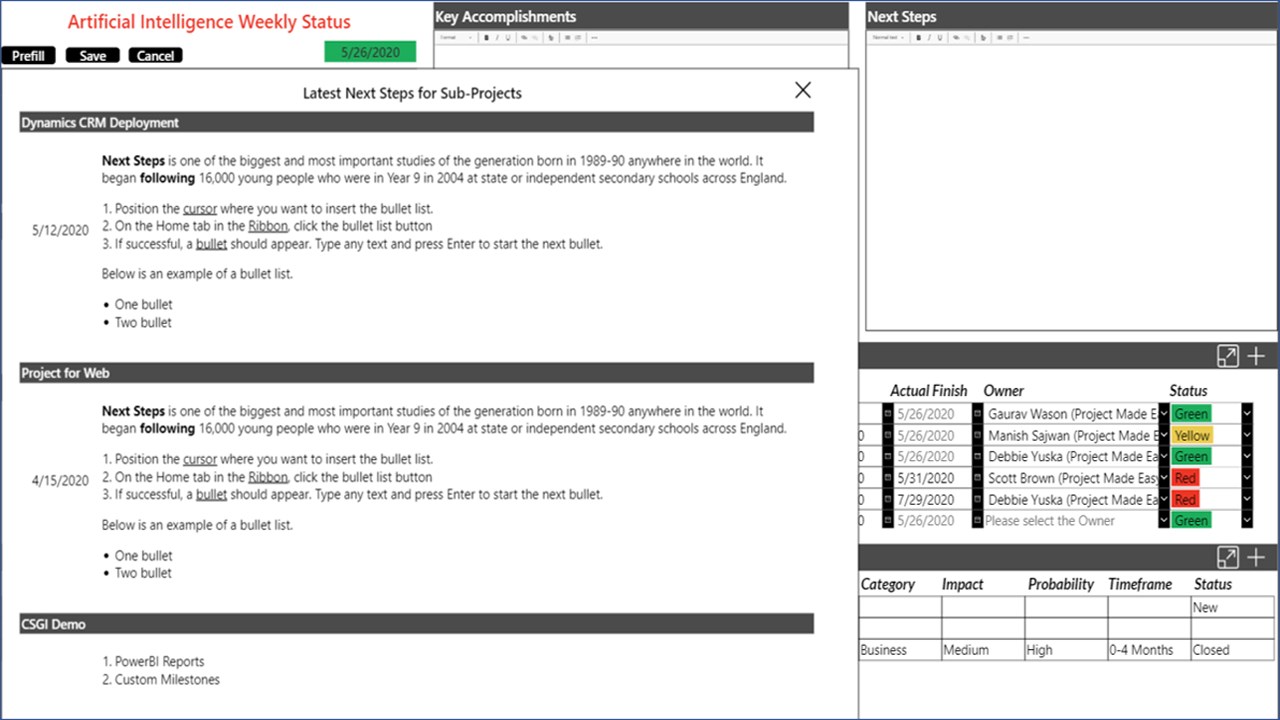The height and width of the screenshot is (720, 1280).
Task: Click the Yellow status in Manish Sajwan row
Action: (1191, 436)
